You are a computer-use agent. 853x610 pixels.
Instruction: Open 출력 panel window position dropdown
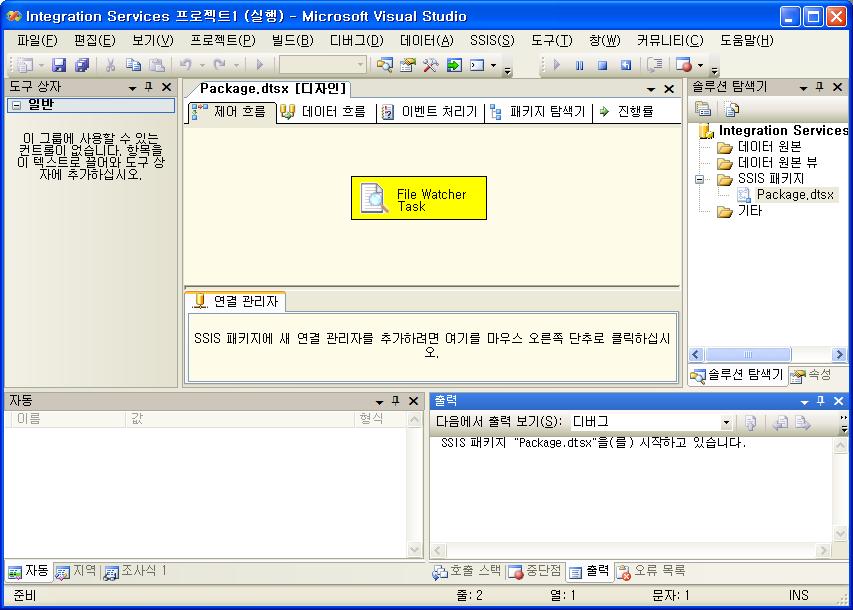[805, 402]
